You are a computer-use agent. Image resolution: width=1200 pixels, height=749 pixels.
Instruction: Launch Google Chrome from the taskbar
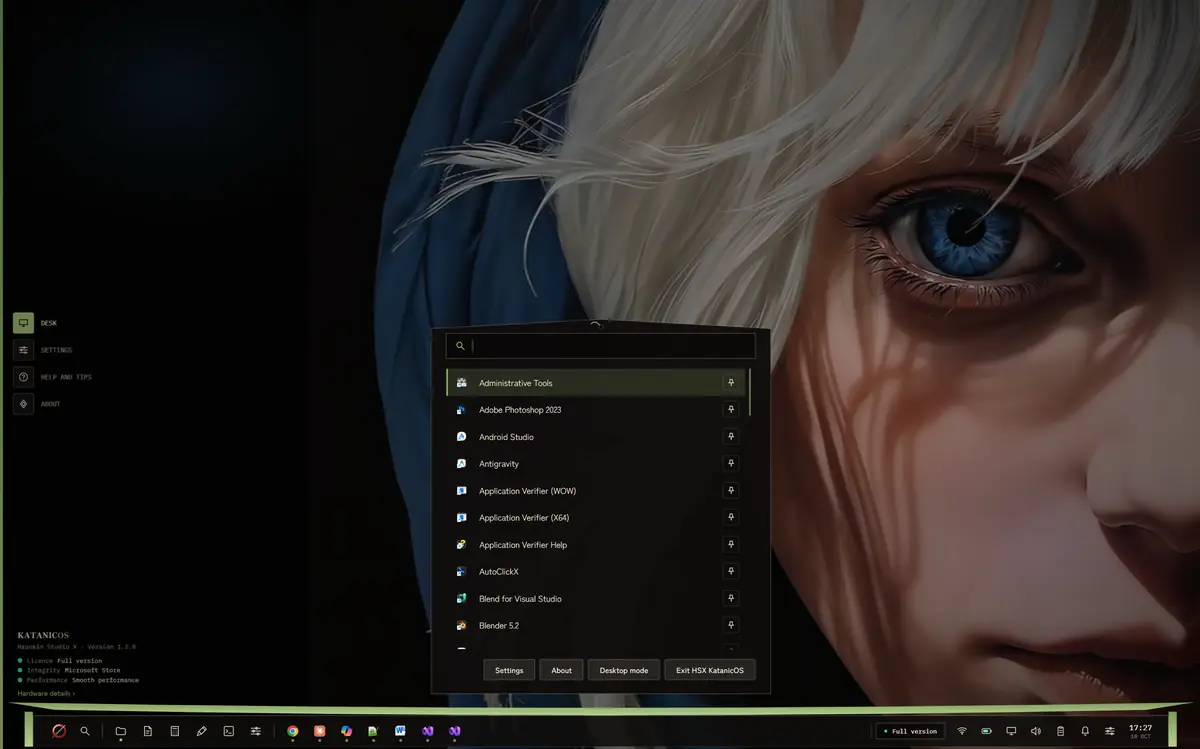pos(293,731)
